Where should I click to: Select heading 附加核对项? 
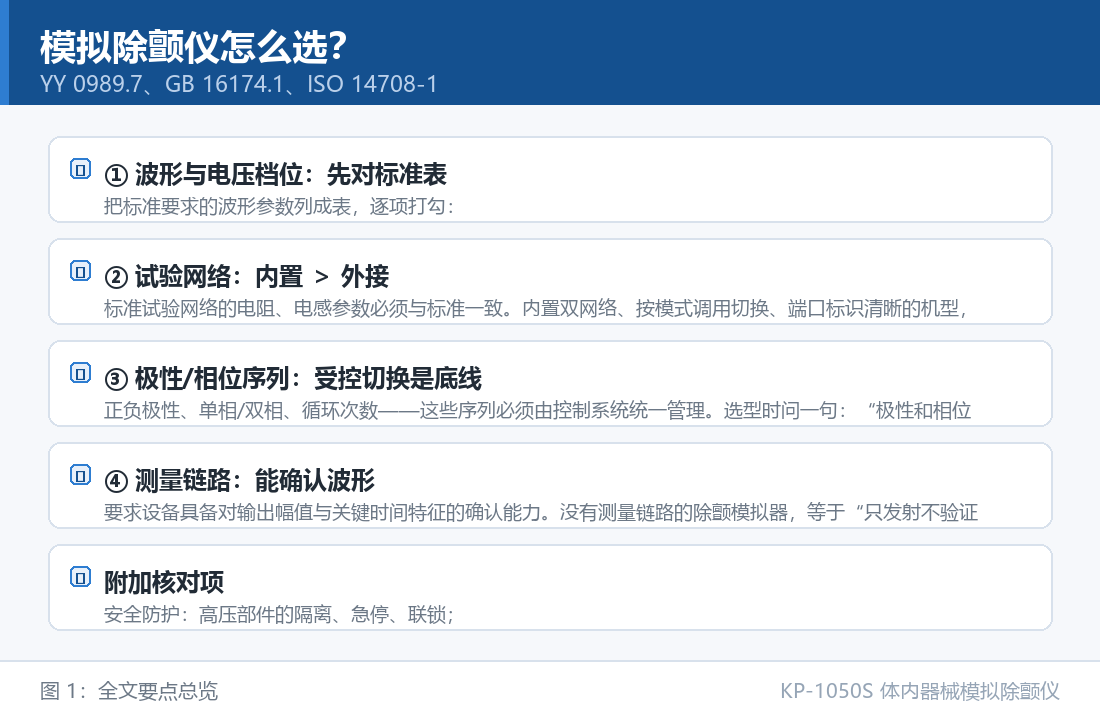[164, 582]
